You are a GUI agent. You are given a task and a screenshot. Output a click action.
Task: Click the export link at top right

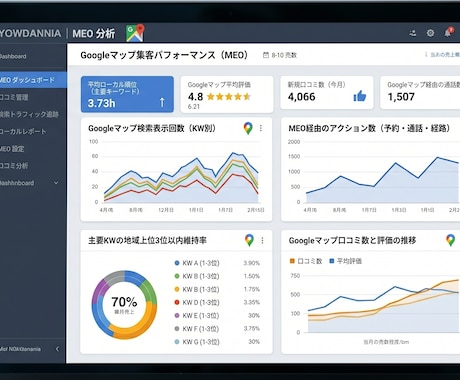(442, 55)
